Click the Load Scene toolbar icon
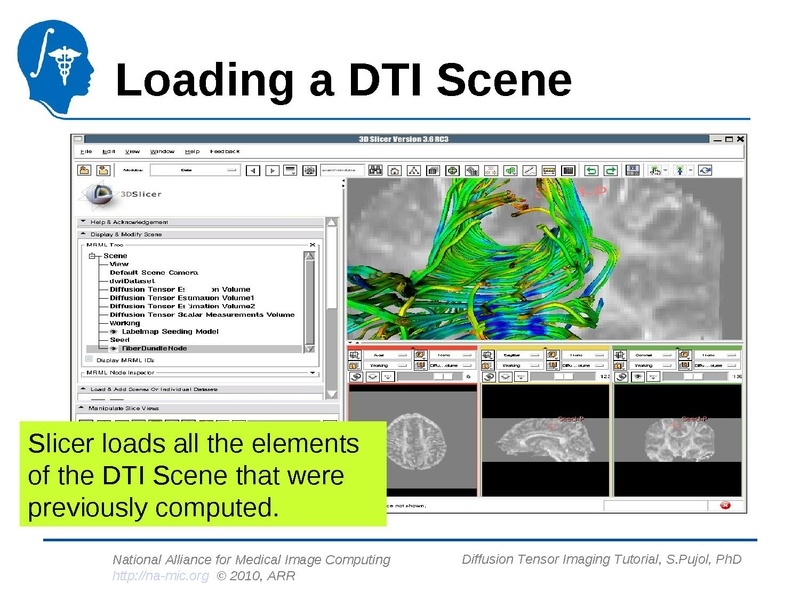 84,170
